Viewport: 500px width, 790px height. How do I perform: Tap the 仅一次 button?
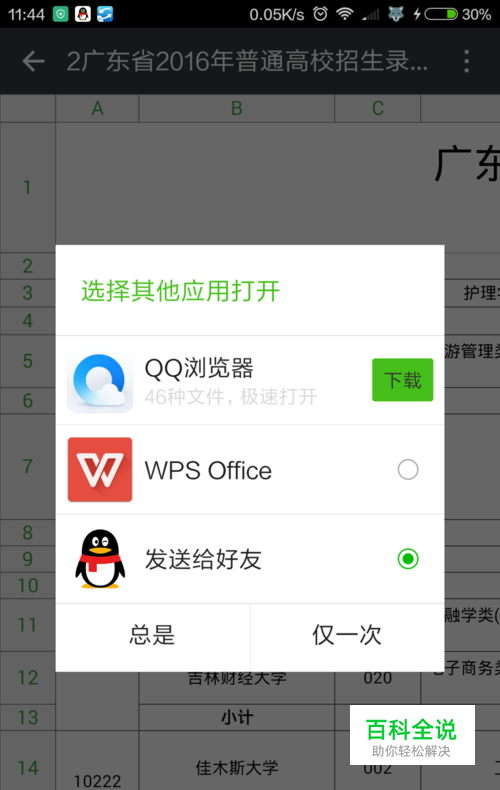pyautogui.click(x=347, y=637)
